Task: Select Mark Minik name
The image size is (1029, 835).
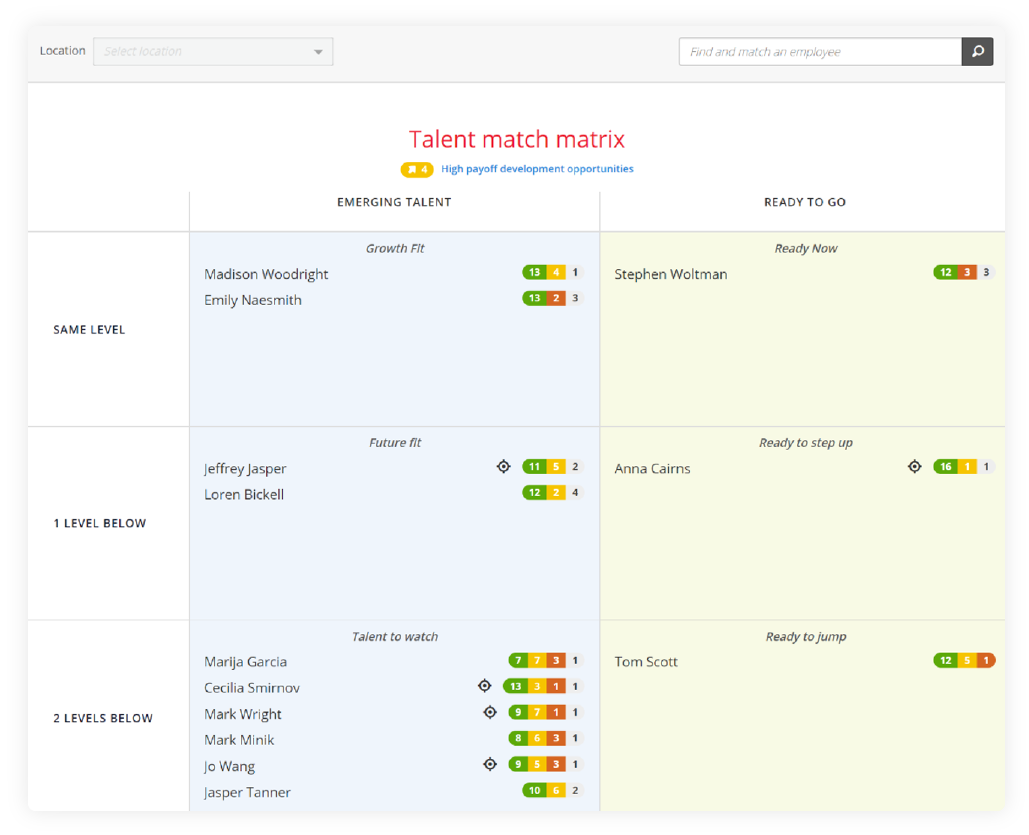Action: [239, 740]
